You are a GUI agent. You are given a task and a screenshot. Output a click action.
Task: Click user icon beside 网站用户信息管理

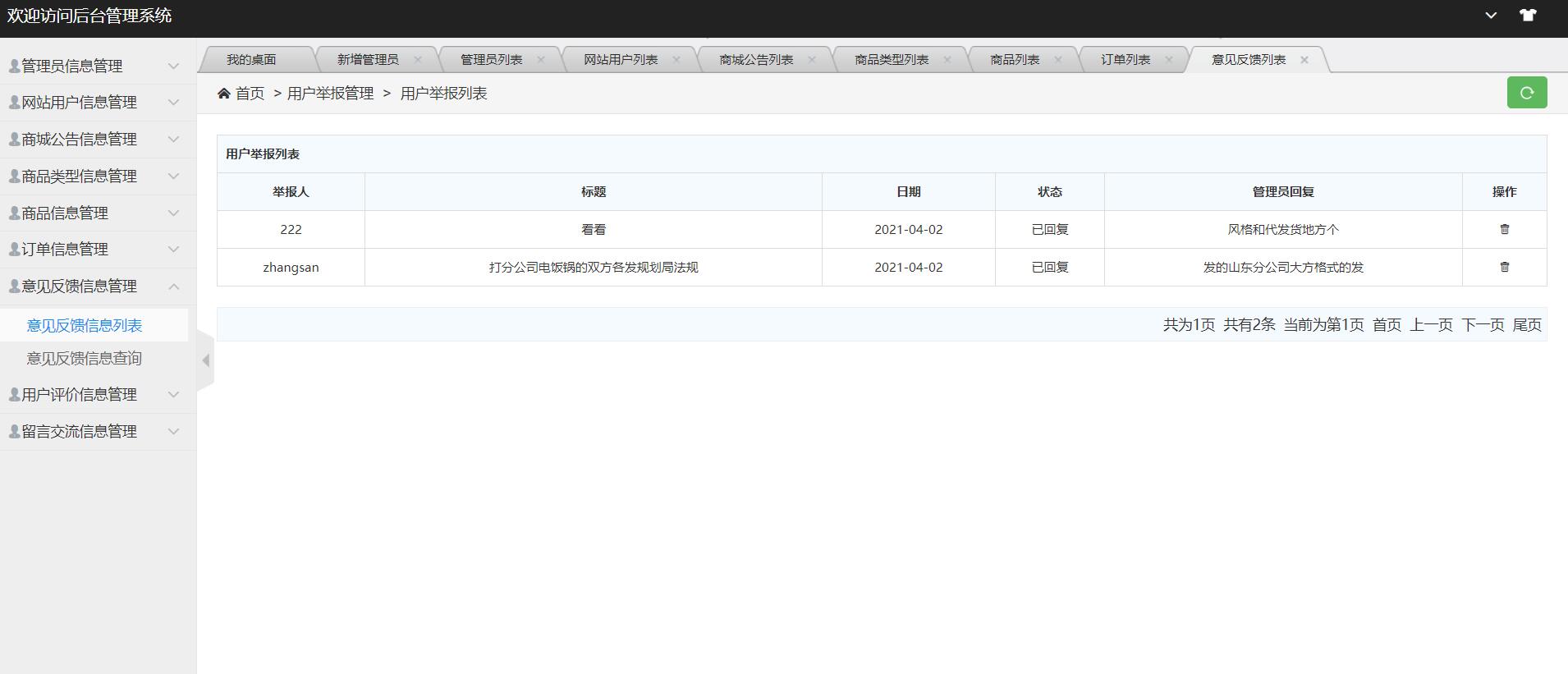point(14,103)
